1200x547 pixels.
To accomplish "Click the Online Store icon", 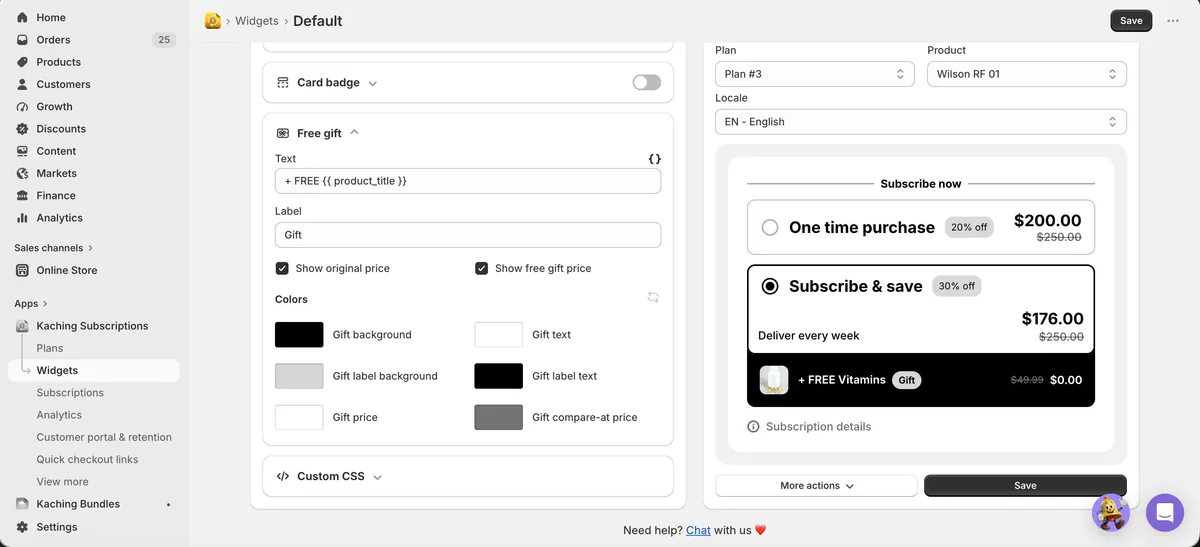I will point(23,270).
